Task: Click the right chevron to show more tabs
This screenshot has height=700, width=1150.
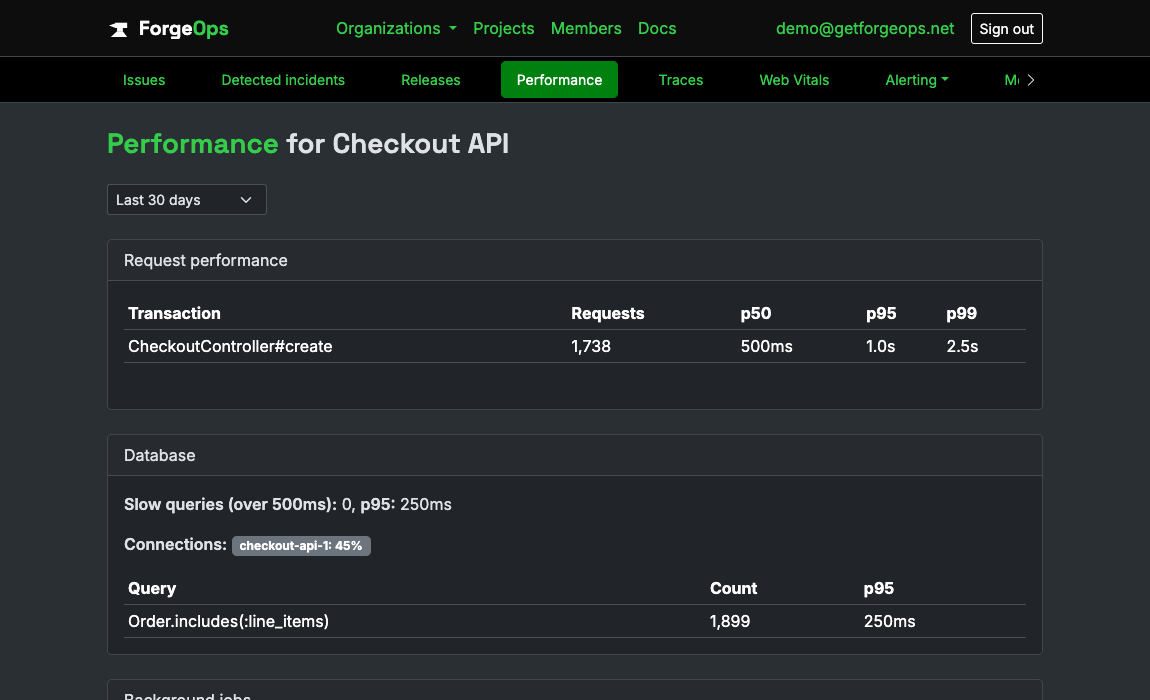Action: point(1030,80)
